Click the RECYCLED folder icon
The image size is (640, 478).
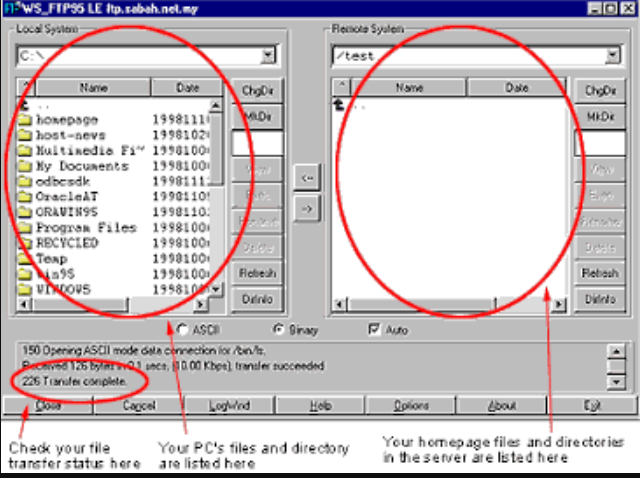click(x=25, y=242)
